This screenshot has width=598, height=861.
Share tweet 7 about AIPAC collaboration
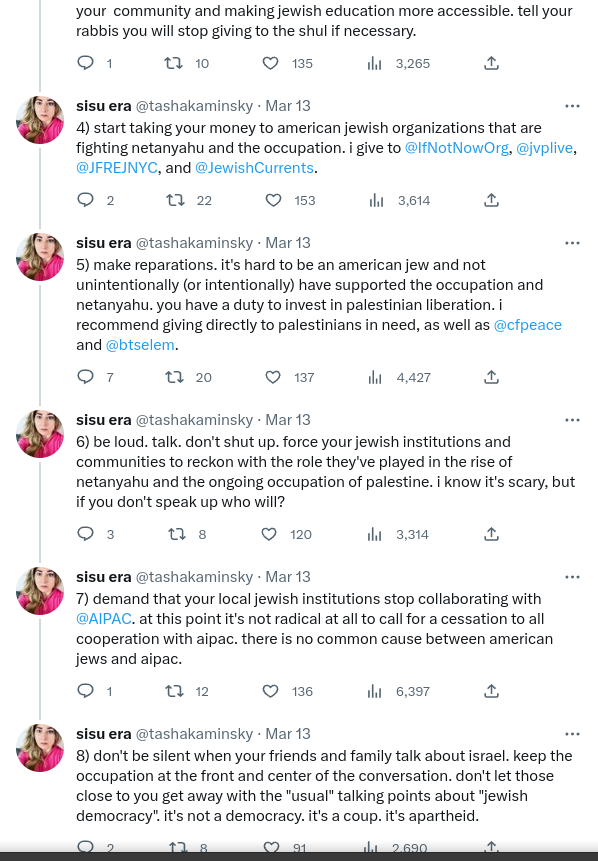(491, 691)
